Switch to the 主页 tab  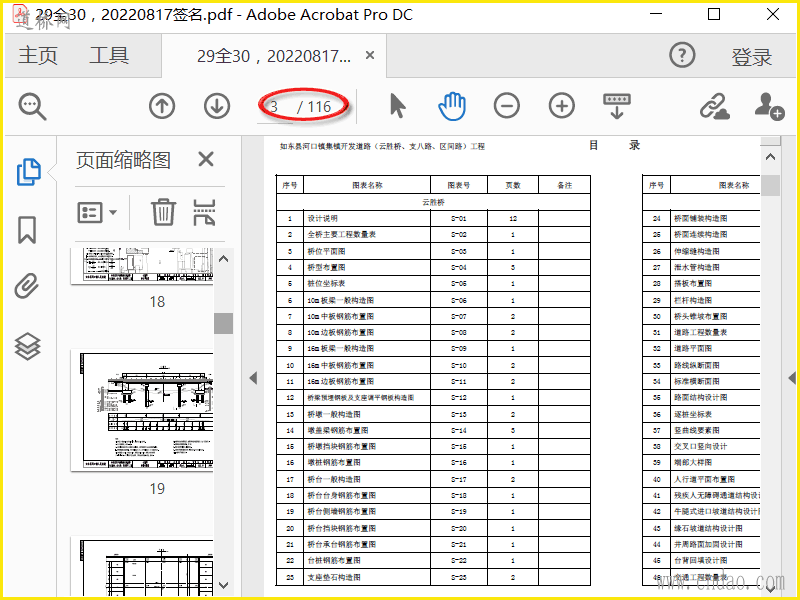[x=38, y=56]
